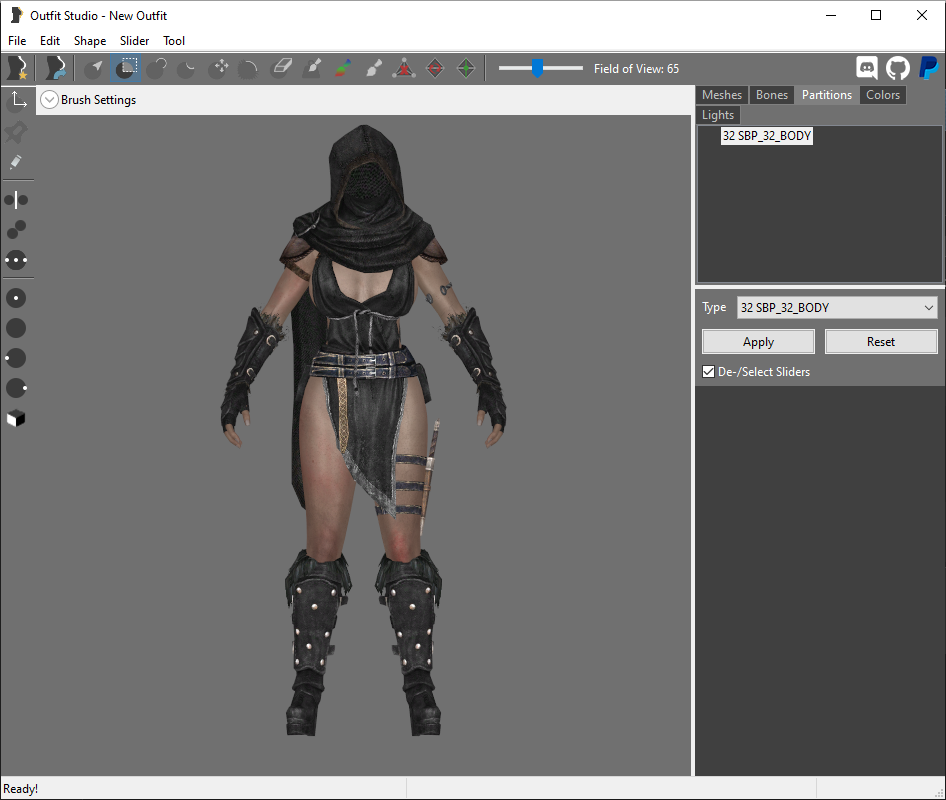Select the Weight Paint brush
The height and width of the screenshot is (800, 946).
[x=313, y=68]
